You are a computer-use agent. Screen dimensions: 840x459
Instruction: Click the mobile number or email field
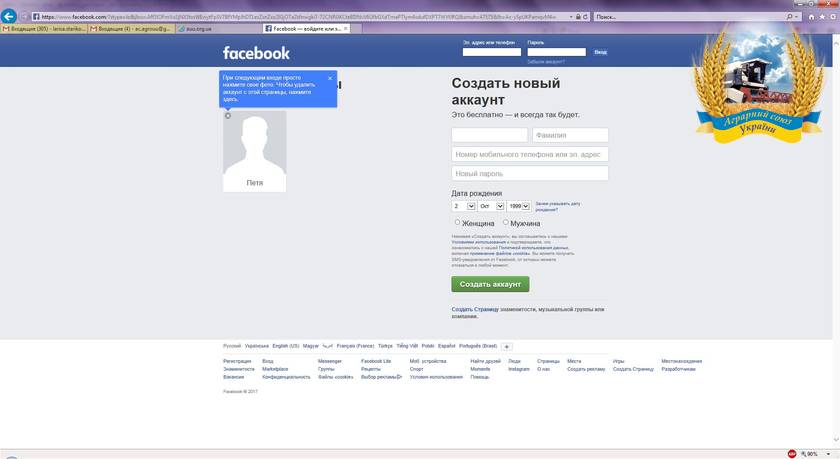click(530, 154)
